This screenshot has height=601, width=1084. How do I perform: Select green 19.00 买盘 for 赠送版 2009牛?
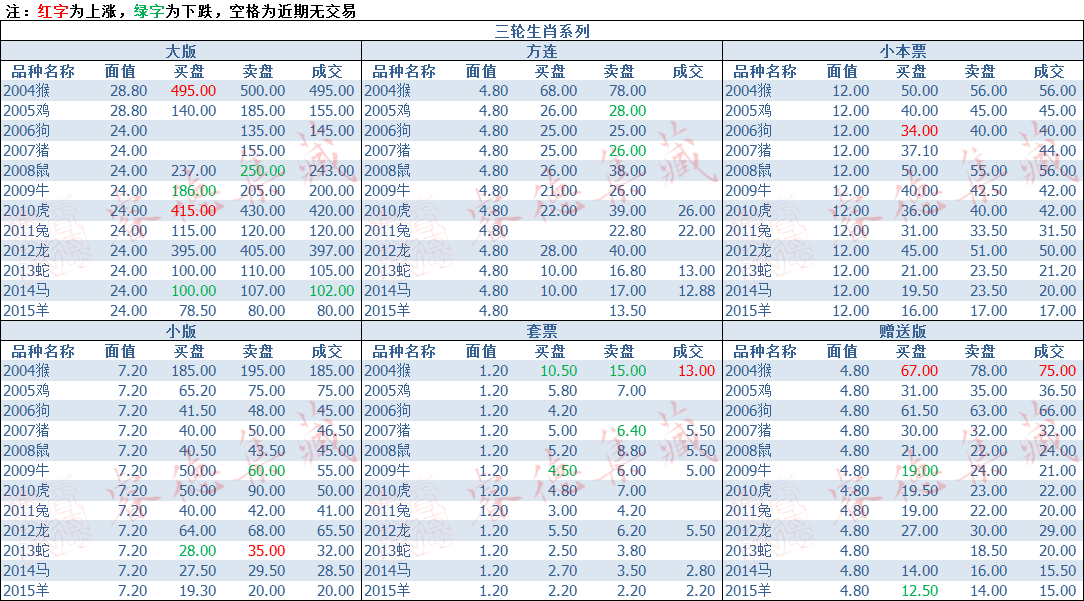[x=919, y=470]
